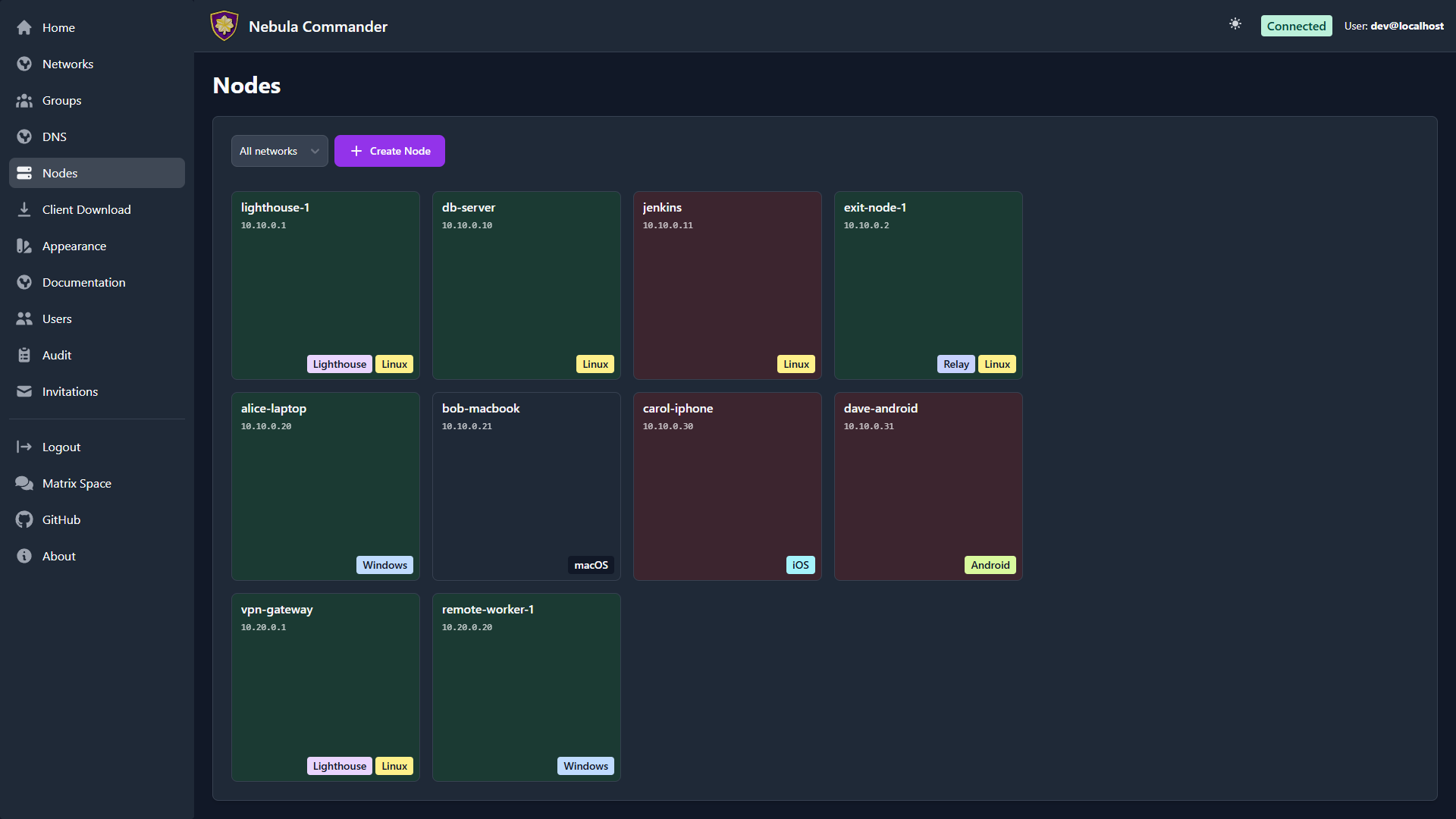Select the exit-node-1 title

(x=875, y=207)
